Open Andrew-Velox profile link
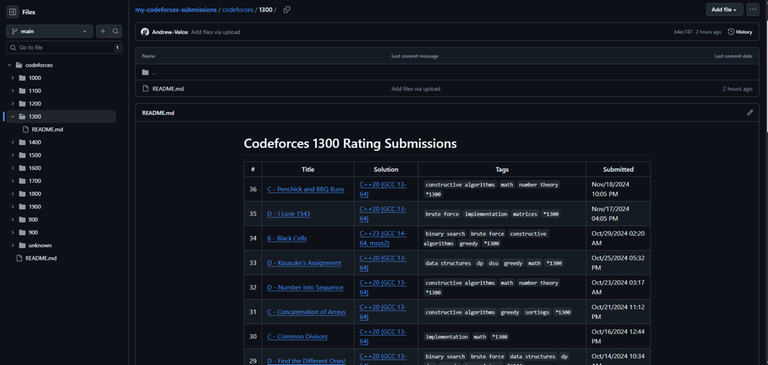Viewport: 768px width, 365px height. point(170,32)
